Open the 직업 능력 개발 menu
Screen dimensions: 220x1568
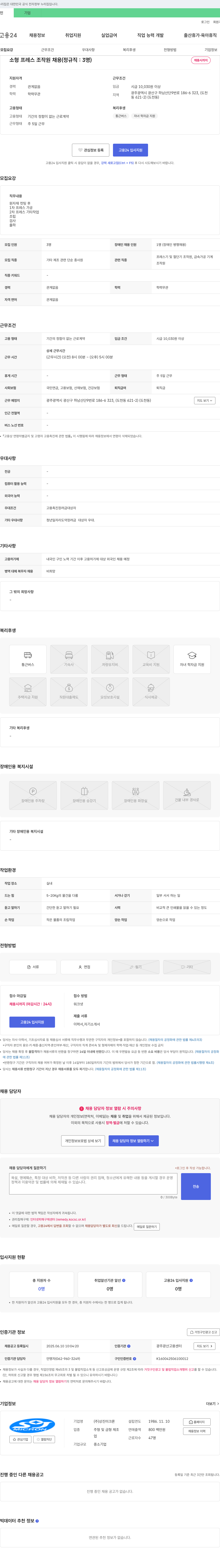point(151,35)
